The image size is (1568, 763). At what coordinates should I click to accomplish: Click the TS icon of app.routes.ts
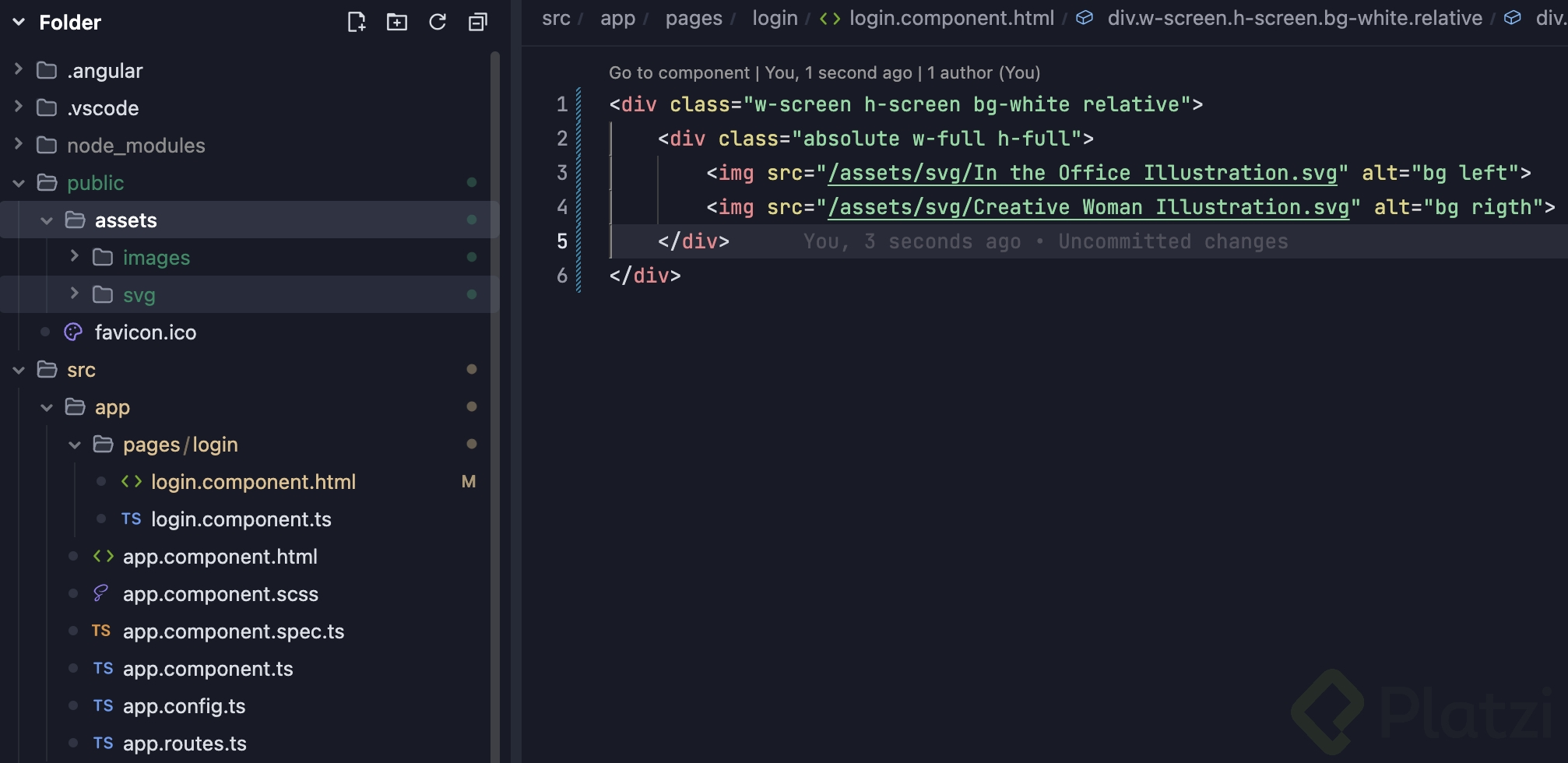(103, 743)
